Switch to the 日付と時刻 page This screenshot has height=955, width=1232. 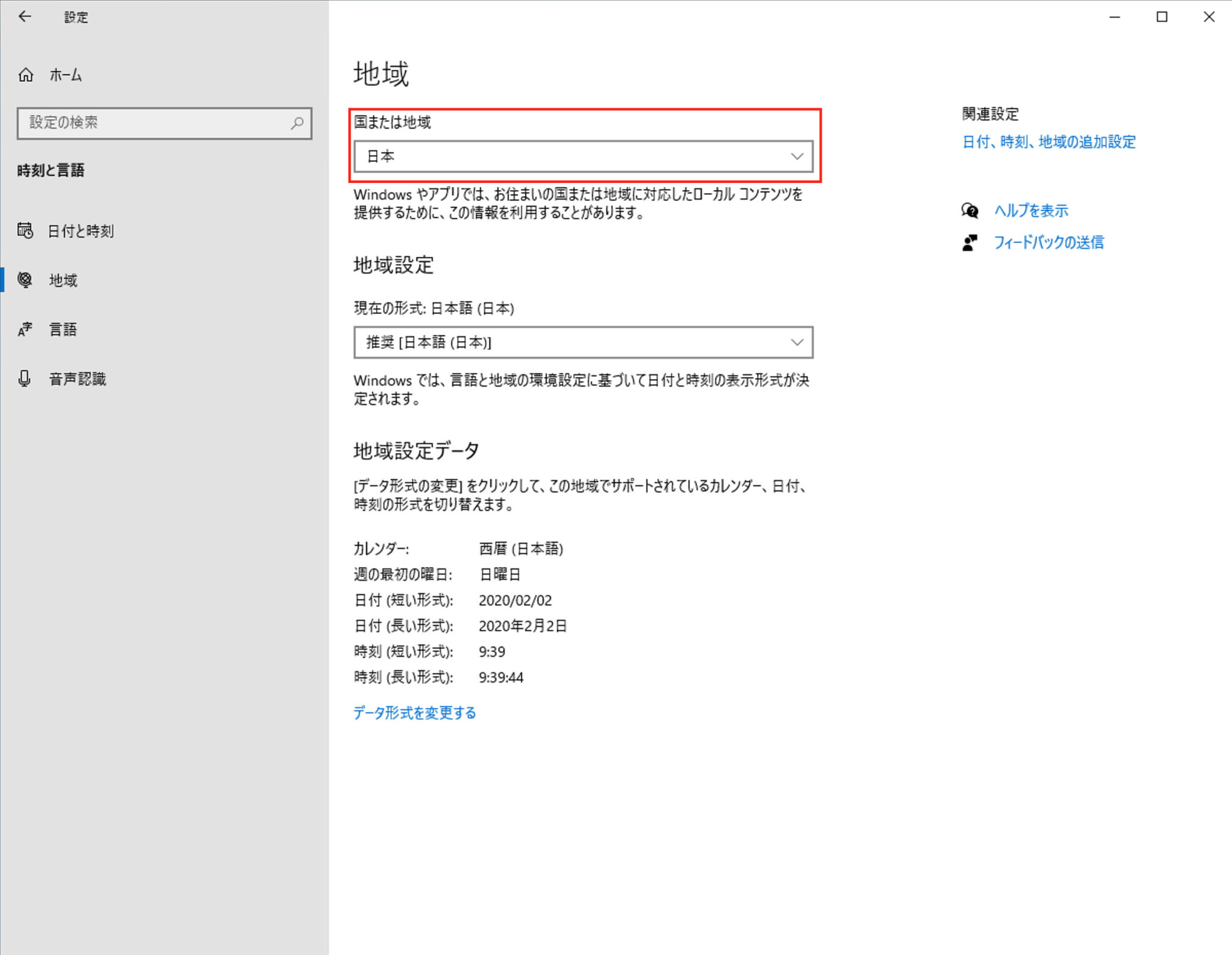(81, 230)
